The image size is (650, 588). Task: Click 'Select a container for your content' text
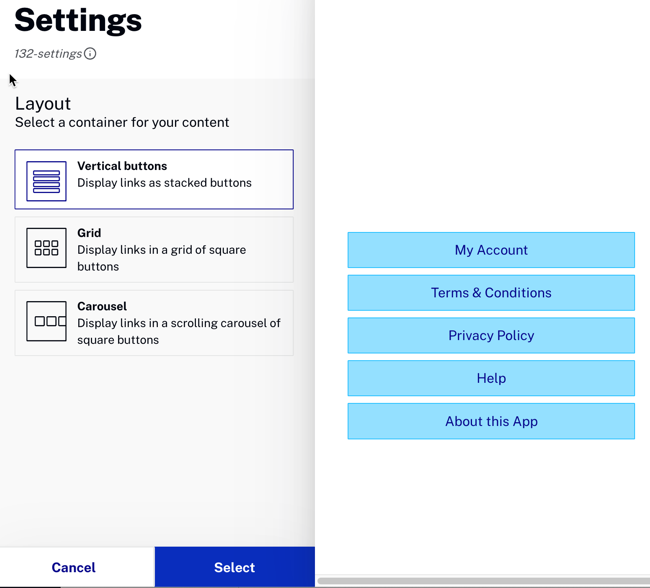pos(122,122)
